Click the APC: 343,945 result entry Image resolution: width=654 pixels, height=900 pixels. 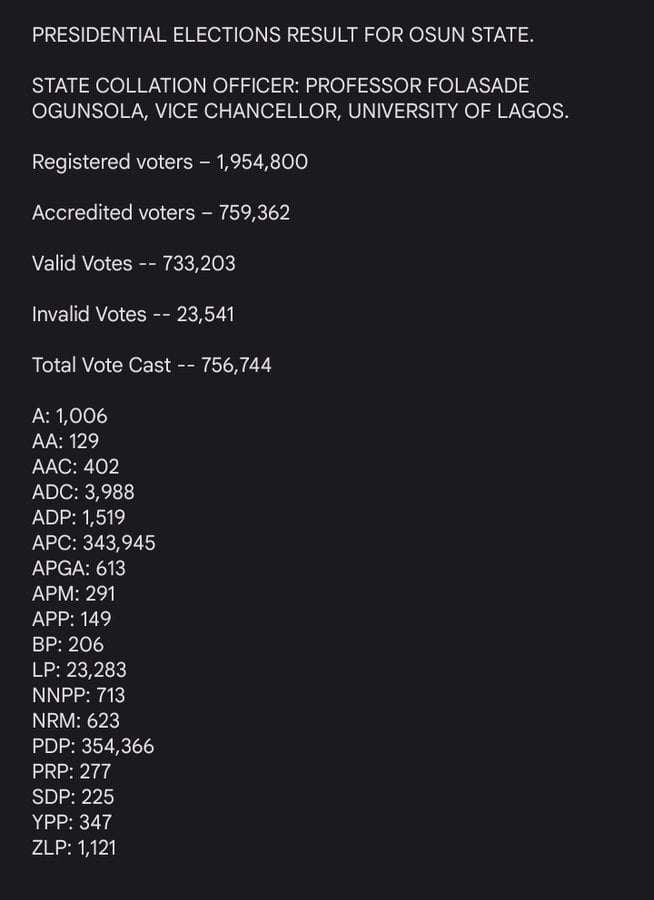coord(94,543)
